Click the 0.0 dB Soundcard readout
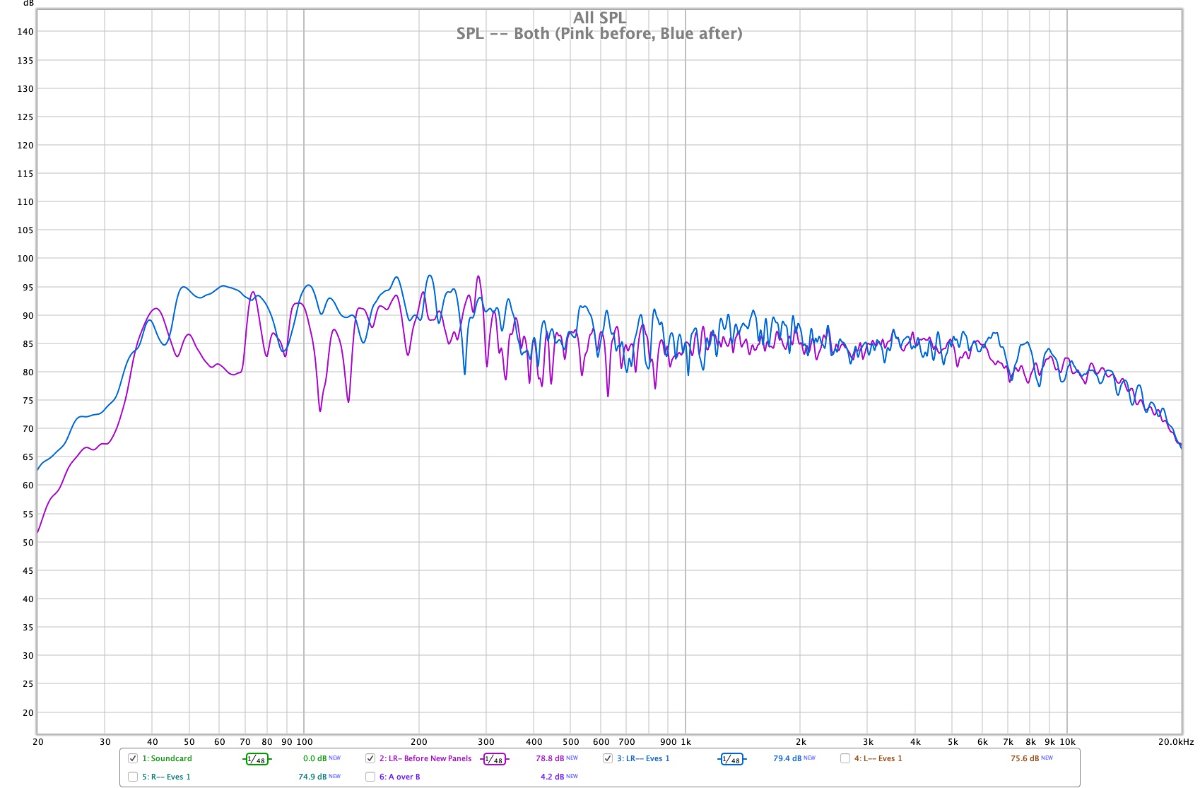This screenshot has height=788, width=1200. (x=315, y=759)
